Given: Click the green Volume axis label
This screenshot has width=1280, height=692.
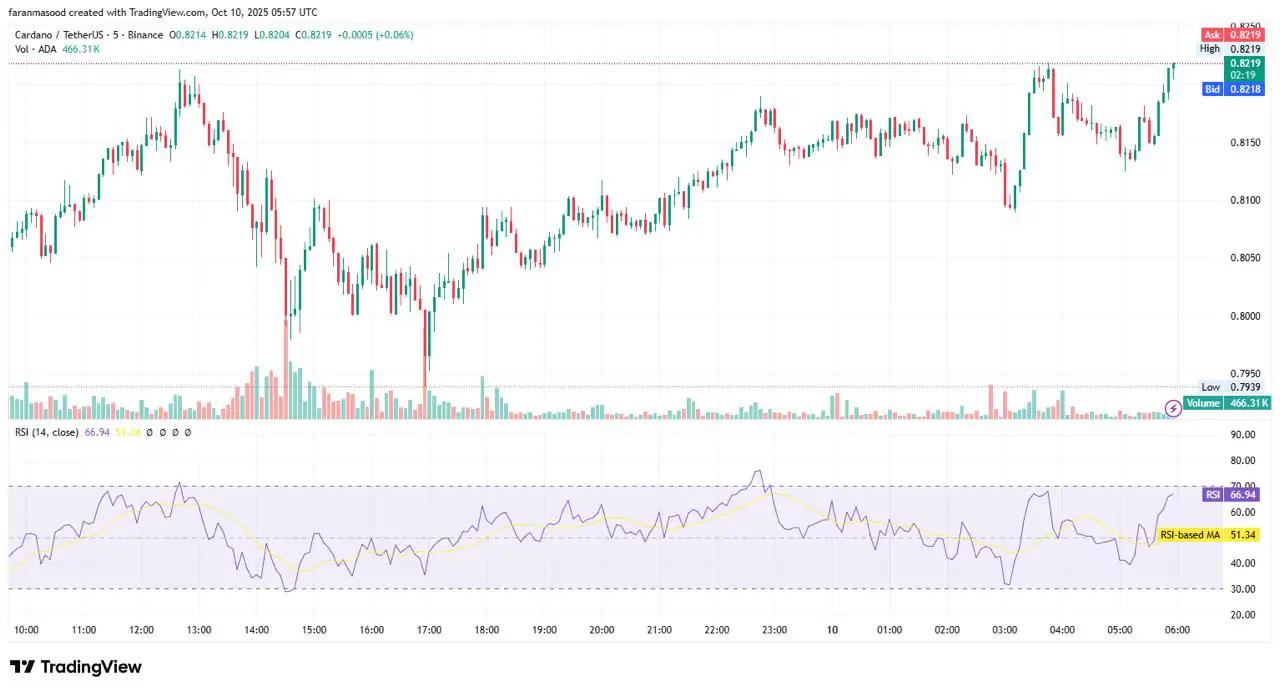Looking at the screenshot, I should click(1226, 403).
